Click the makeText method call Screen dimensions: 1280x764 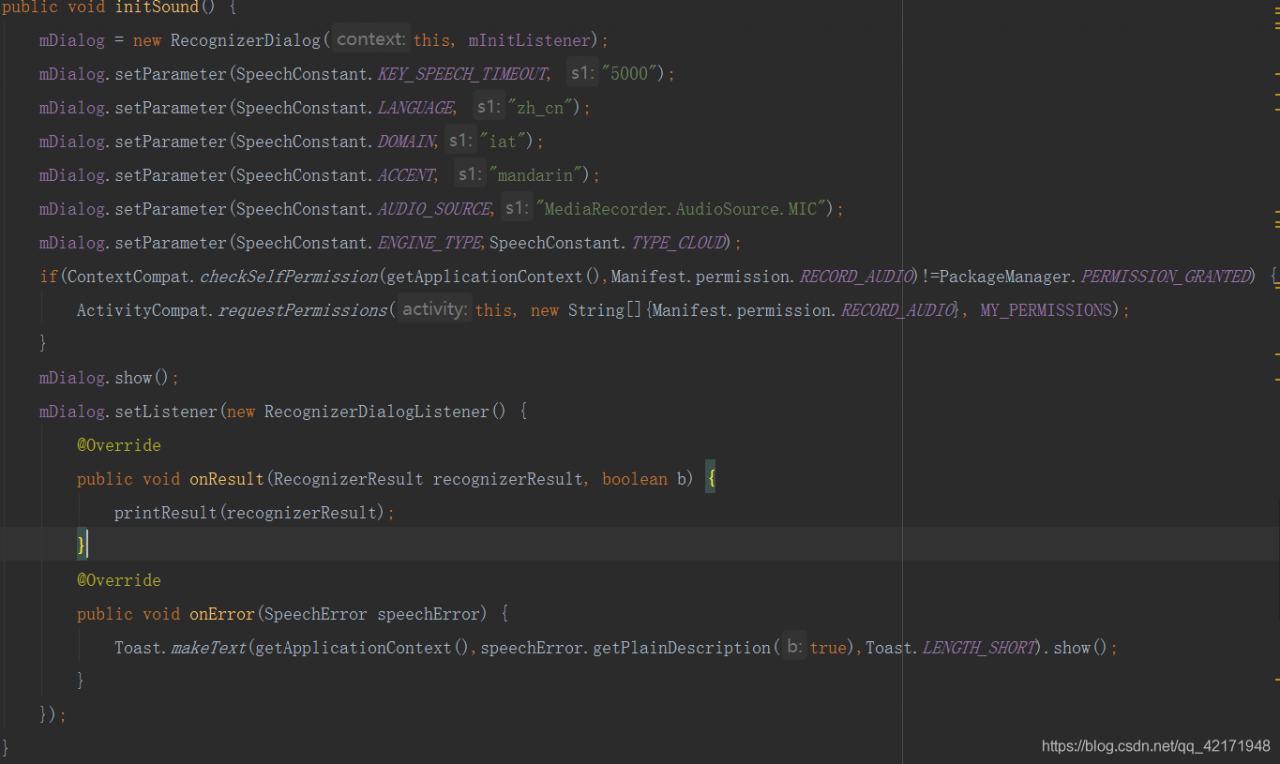209,648
